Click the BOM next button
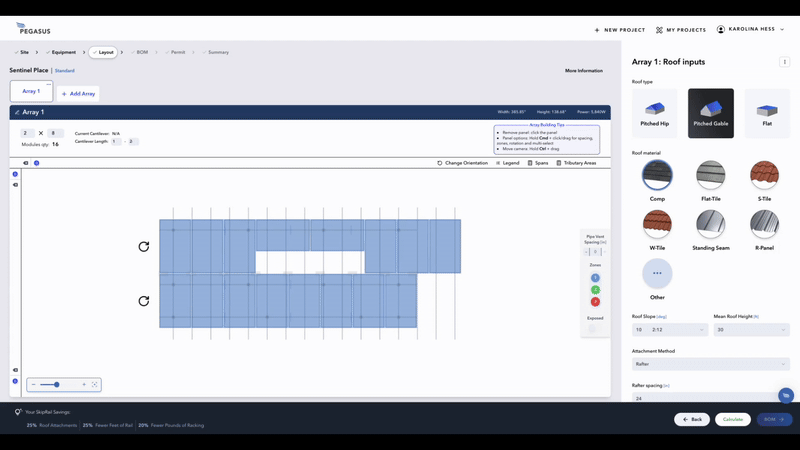Screen dimensions: 800x450 pyautogui.click(x=774, y=419)
